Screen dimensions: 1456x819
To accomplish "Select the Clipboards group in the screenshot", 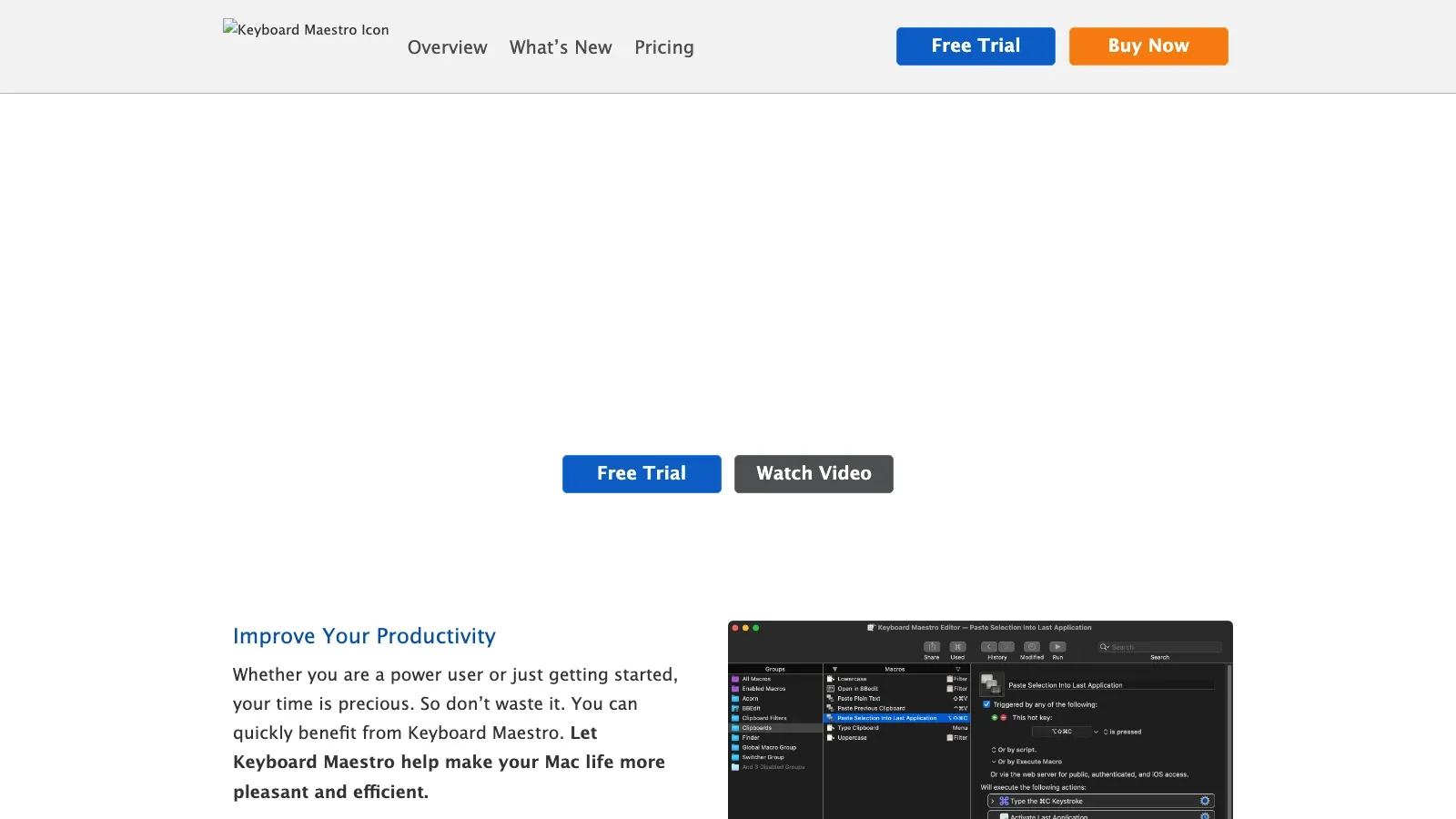I will click(775, 728).
